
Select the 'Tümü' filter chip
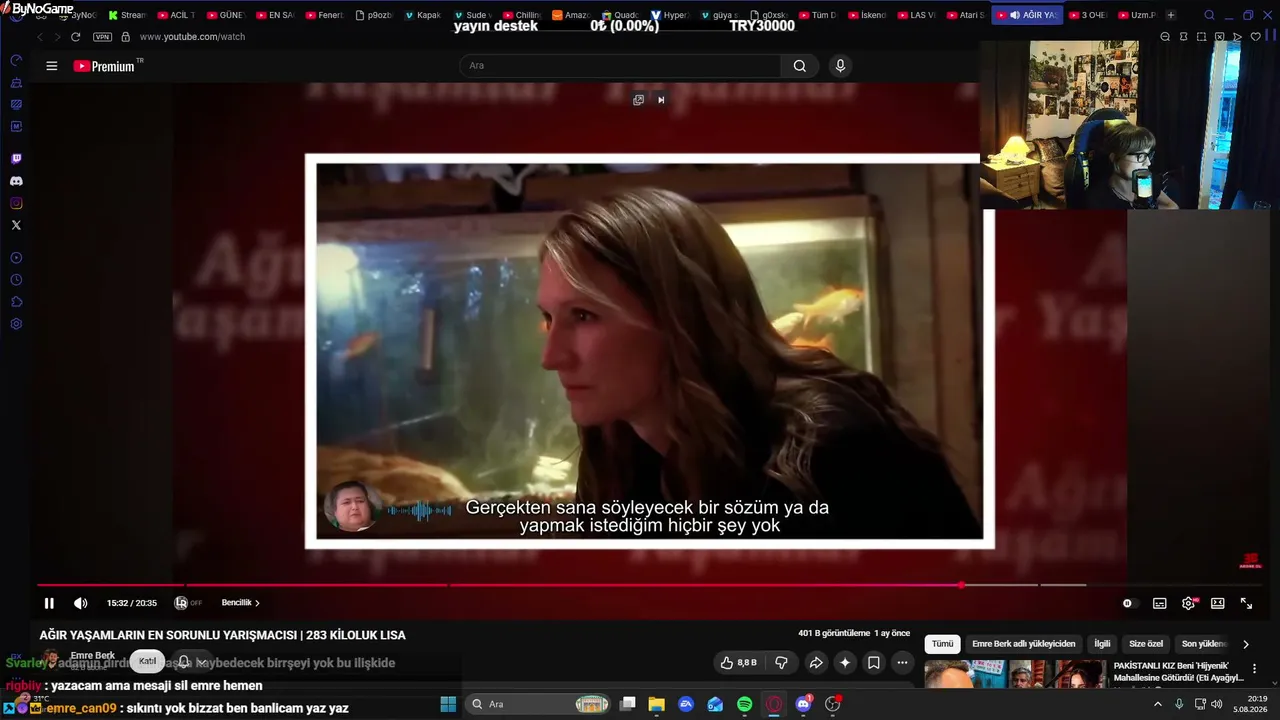coord(943,644)
